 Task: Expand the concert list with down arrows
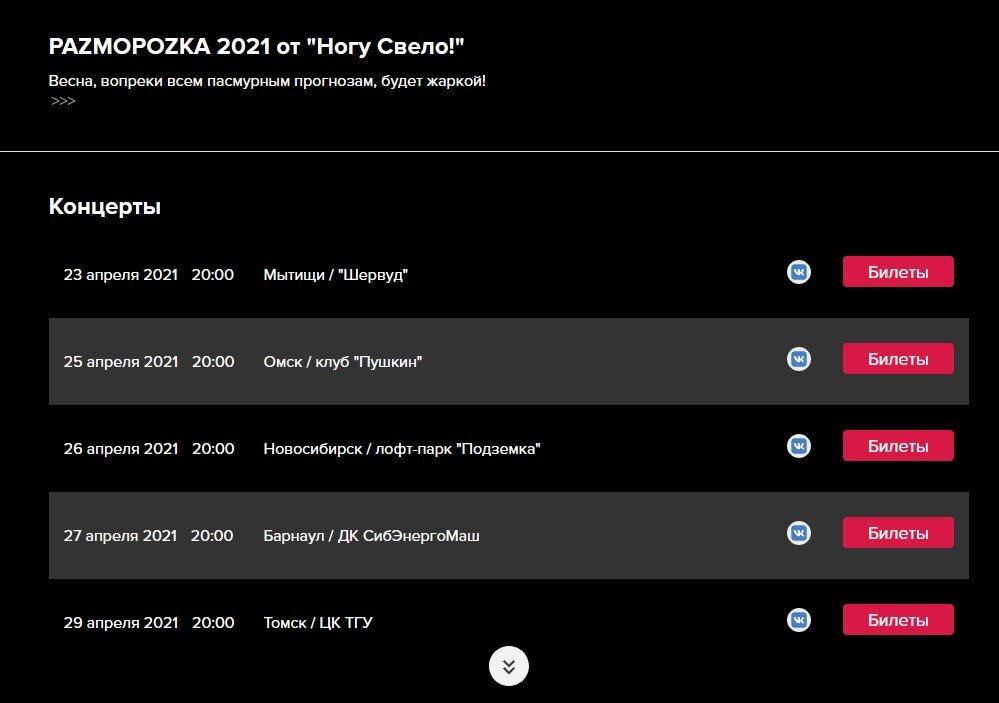coord(508,666)
